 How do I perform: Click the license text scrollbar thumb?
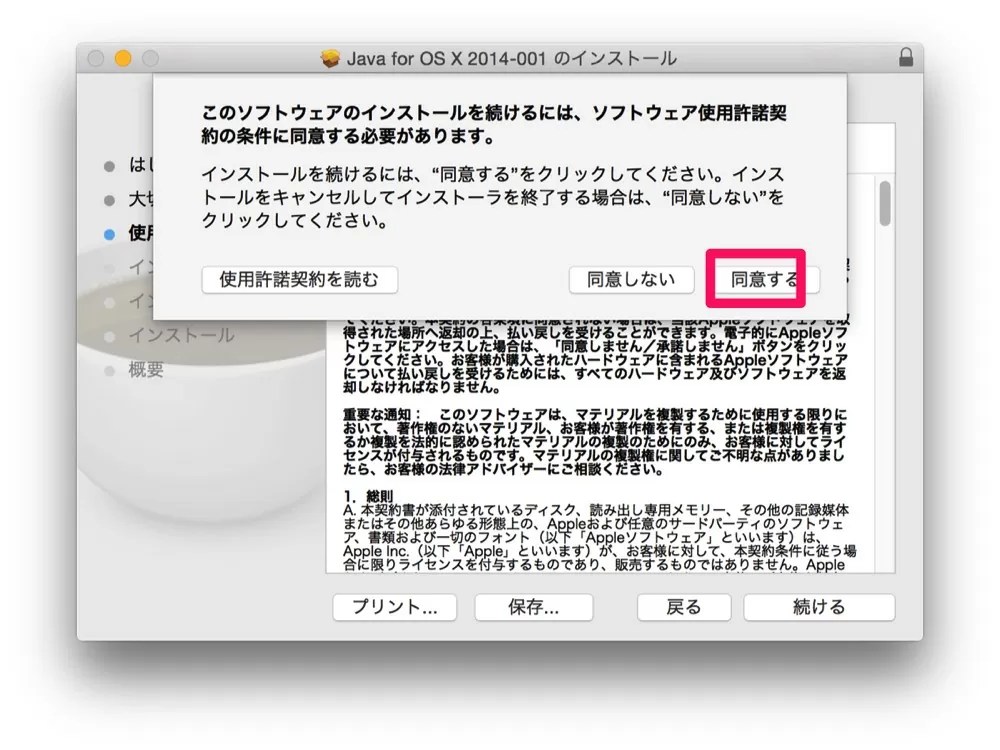885,203
